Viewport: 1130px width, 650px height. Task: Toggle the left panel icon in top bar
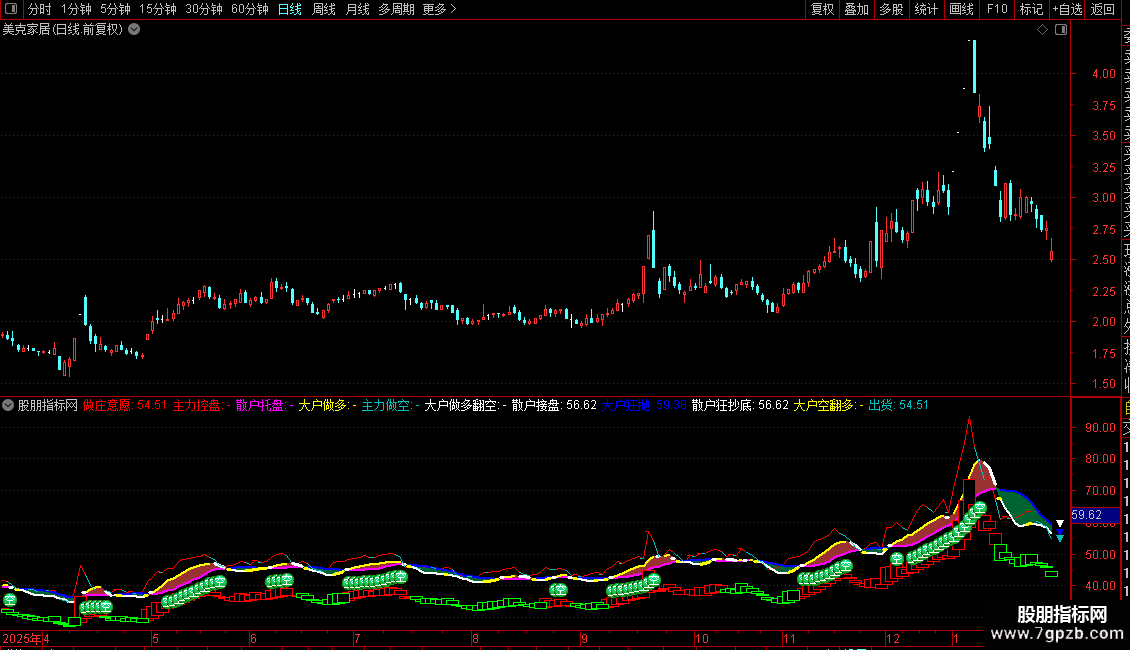point(12,9)
